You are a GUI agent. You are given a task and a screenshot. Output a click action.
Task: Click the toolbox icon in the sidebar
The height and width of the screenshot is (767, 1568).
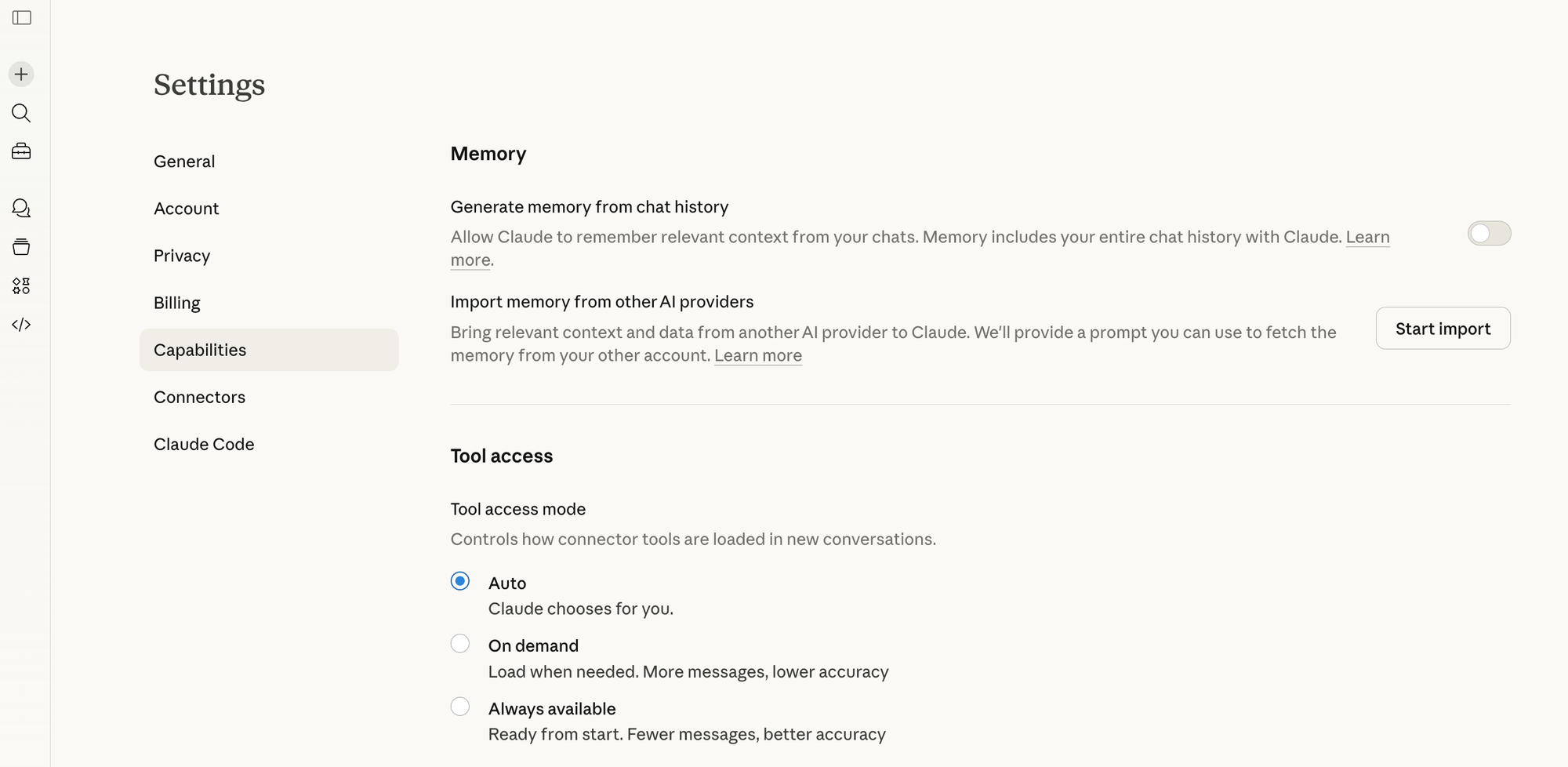click(21, 151)
